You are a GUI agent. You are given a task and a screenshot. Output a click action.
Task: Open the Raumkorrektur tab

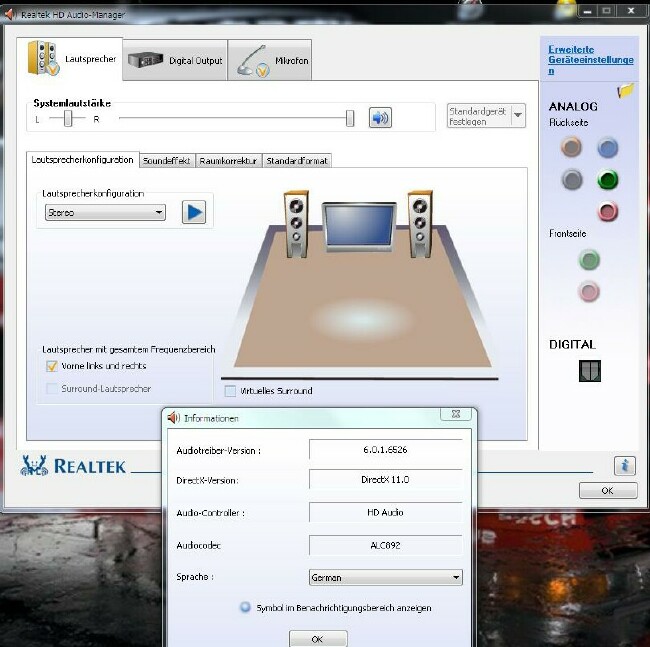click(228, 161)
